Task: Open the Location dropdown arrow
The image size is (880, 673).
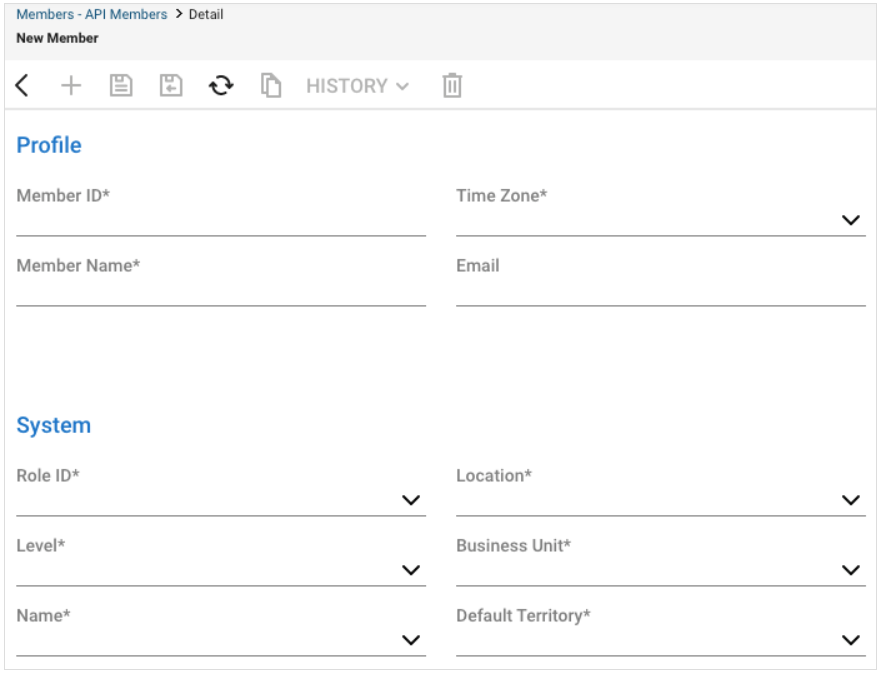Action: tap(851, 500)
